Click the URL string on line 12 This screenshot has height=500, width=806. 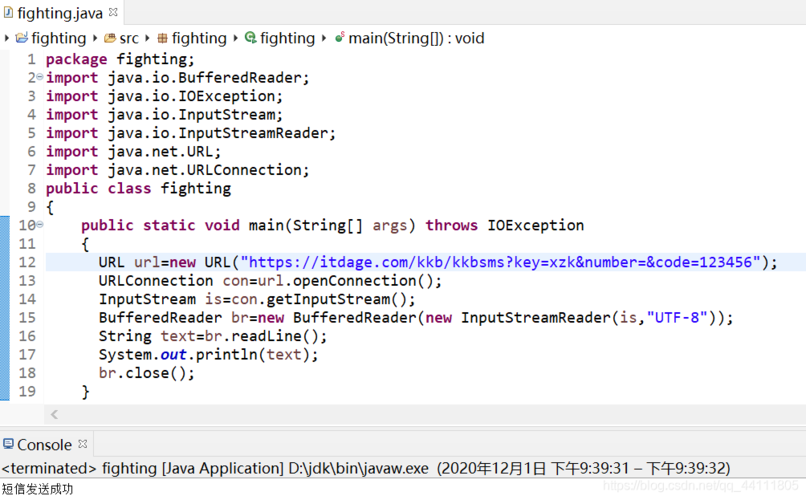pyautogui.click(x=501, y=262)
